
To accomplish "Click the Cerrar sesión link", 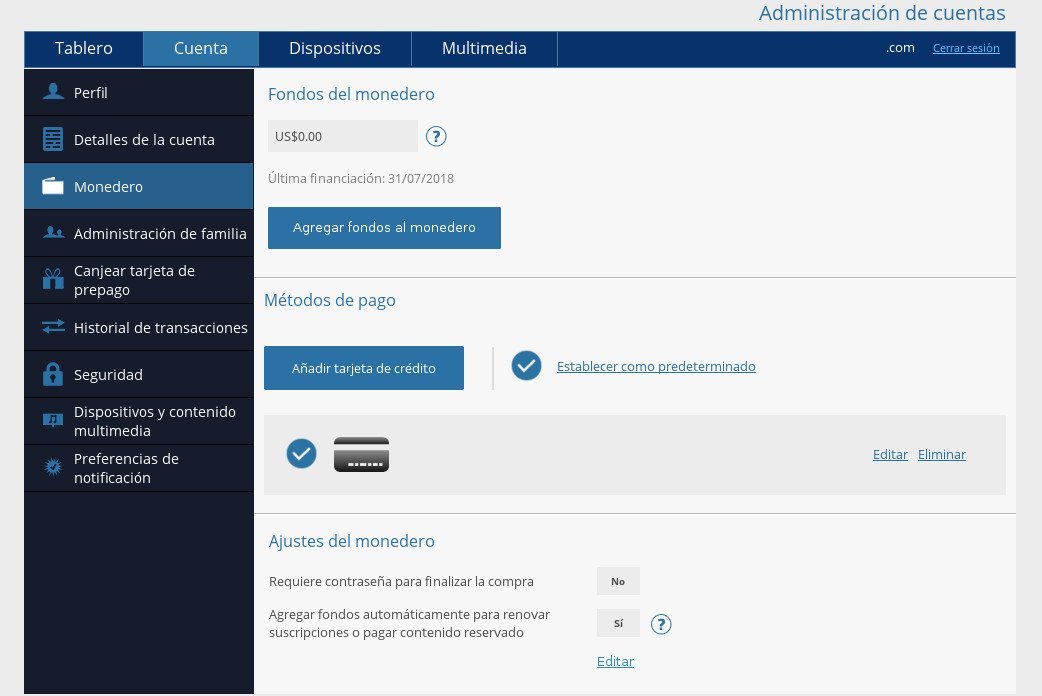I will coord(966,48).
